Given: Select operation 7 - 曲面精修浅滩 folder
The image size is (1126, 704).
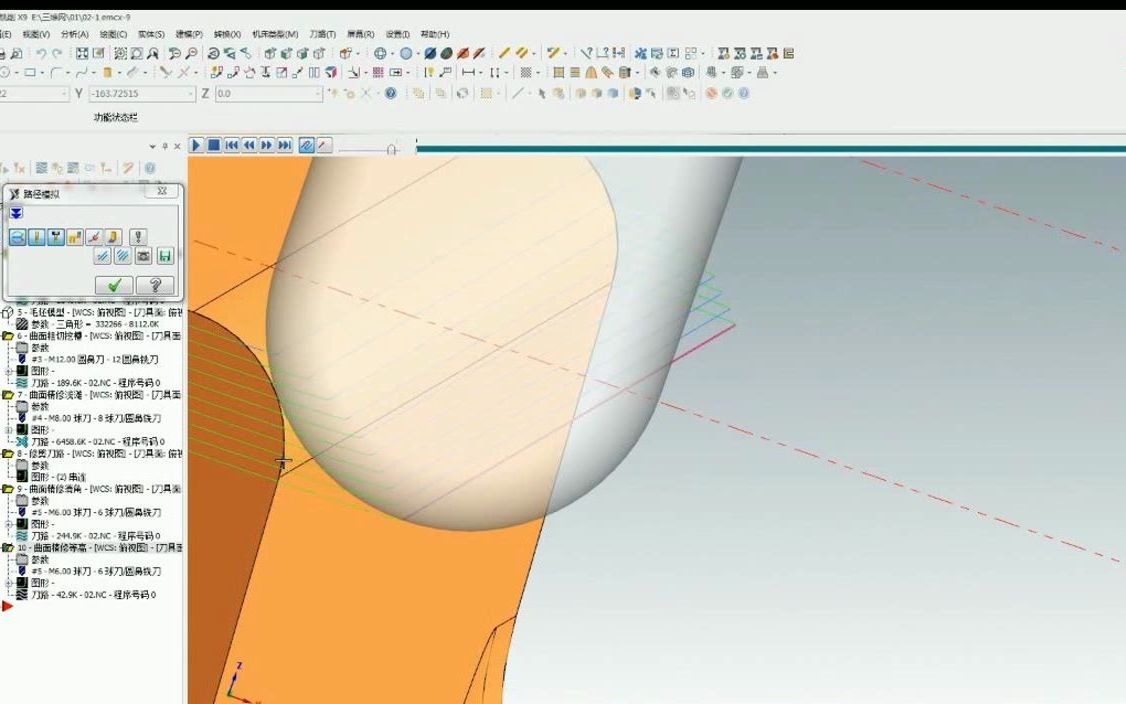Looking at the screenshot, I should pyautogui.click(x=92, y=394).
